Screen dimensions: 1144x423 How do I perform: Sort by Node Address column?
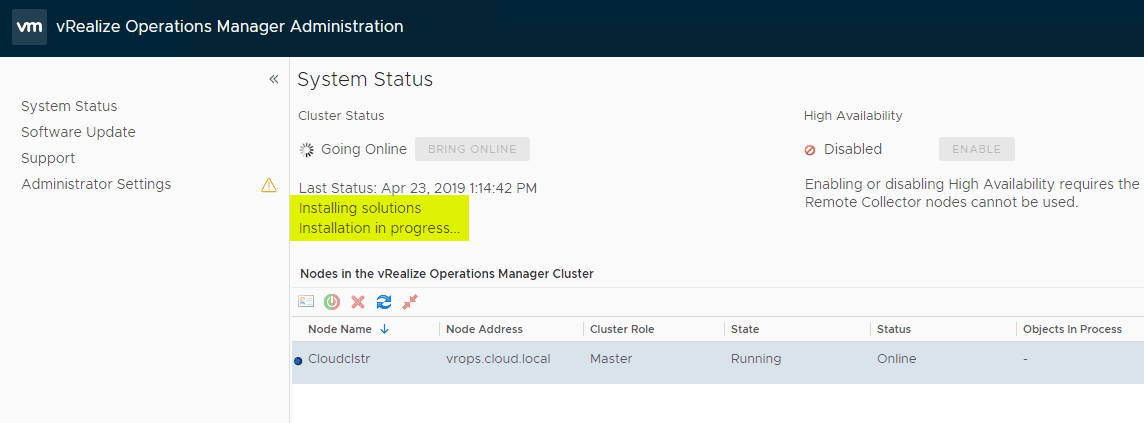[484, 329]
